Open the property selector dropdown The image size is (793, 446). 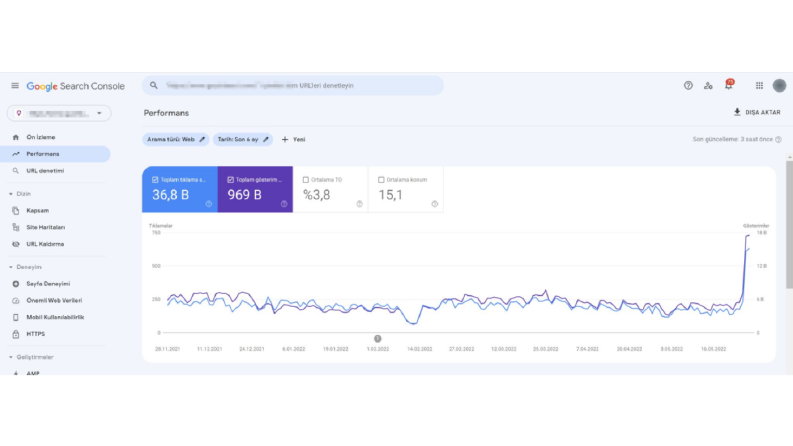click(x=59, y=113)
